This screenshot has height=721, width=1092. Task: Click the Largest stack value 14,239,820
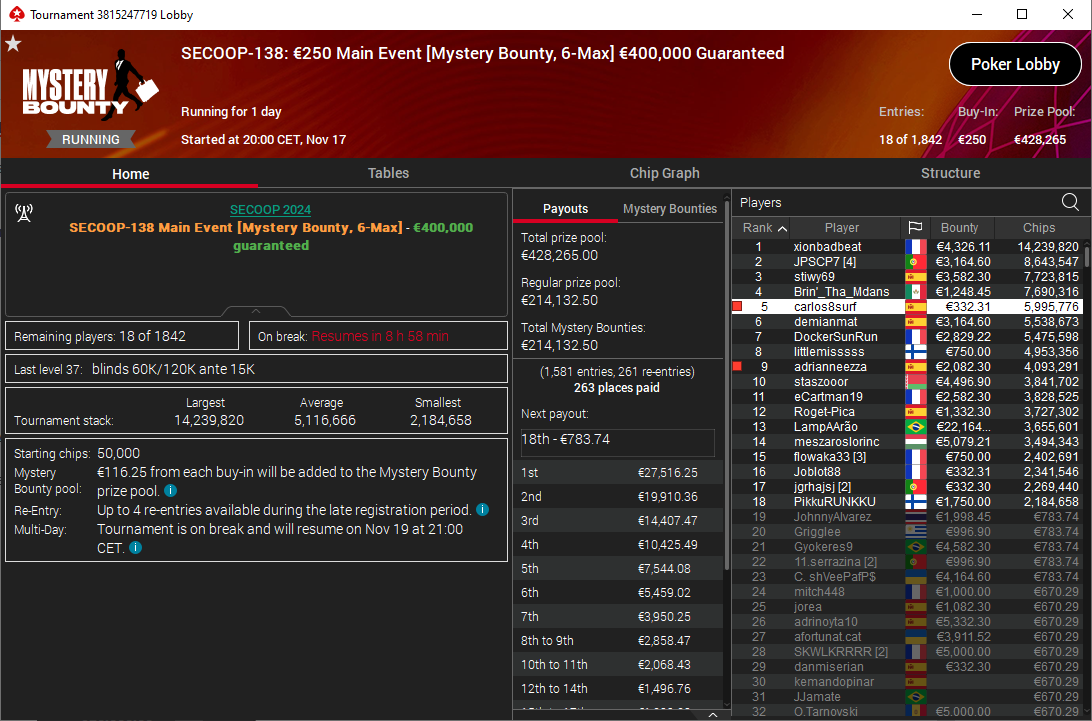[x=209, y=420]
